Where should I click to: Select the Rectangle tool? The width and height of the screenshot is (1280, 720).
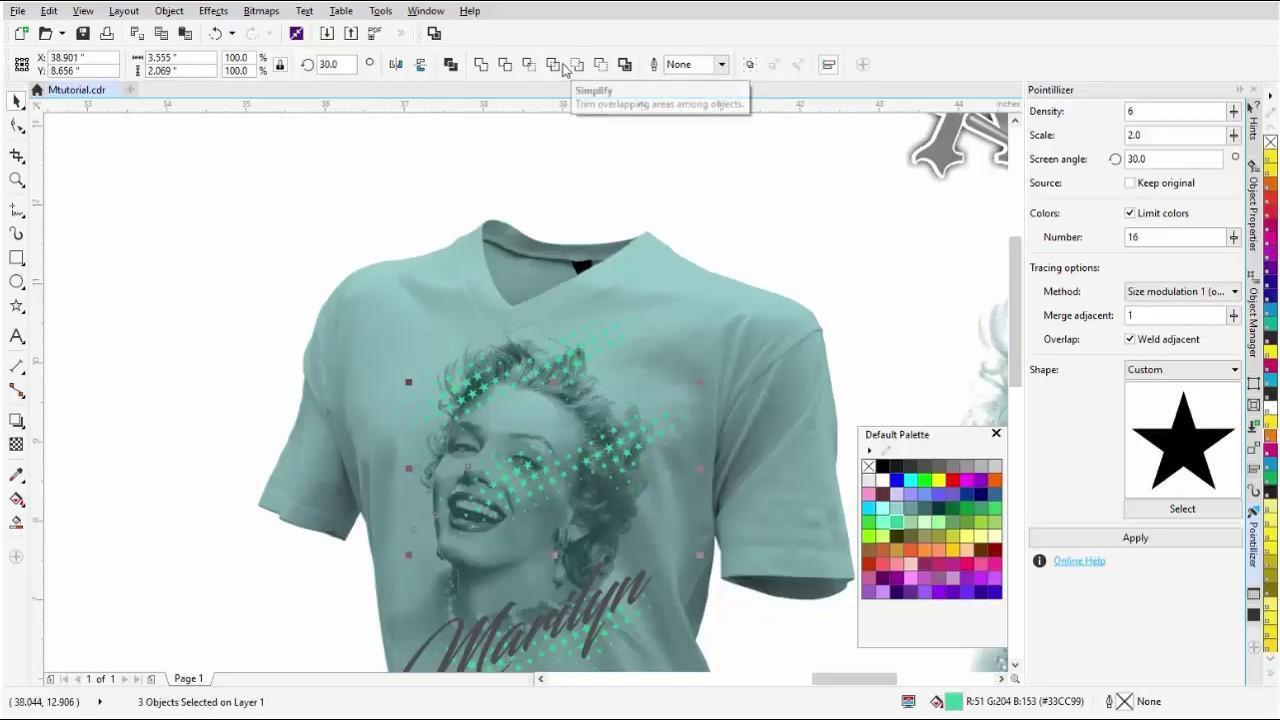point(17,258)
